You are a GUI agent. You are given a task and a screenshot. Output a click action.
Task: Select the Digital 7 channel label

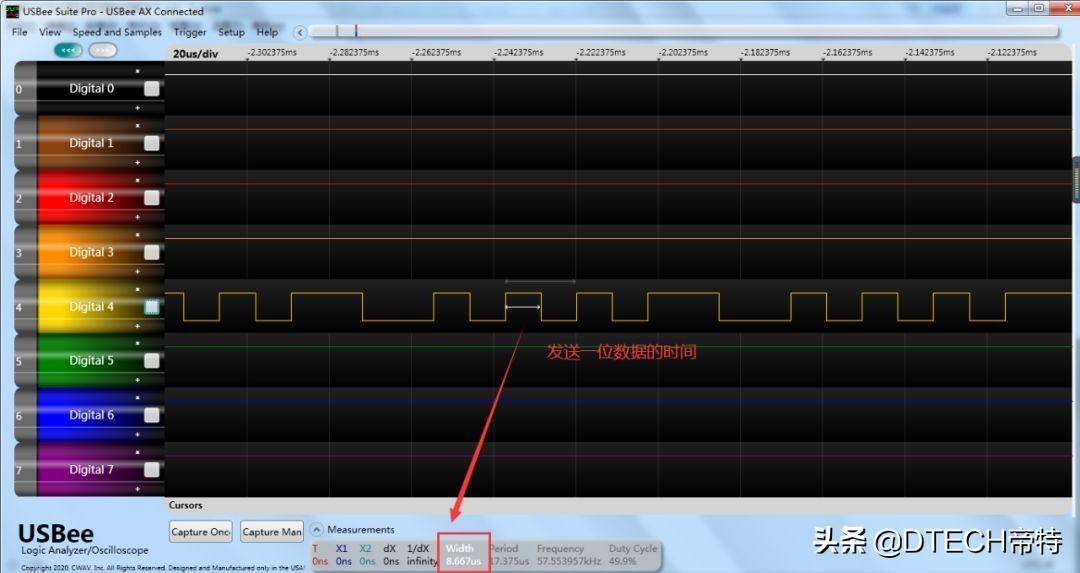click(x=92, y=470)
